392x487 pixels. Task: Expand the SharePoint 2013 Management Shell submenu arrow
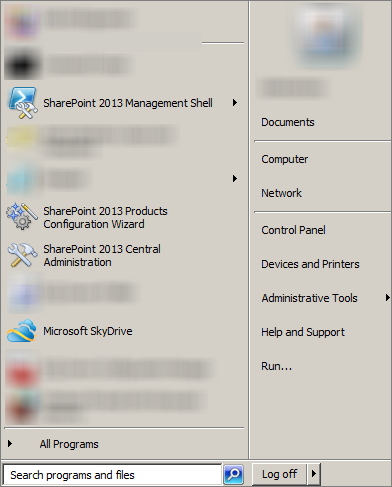pos(235,103)
